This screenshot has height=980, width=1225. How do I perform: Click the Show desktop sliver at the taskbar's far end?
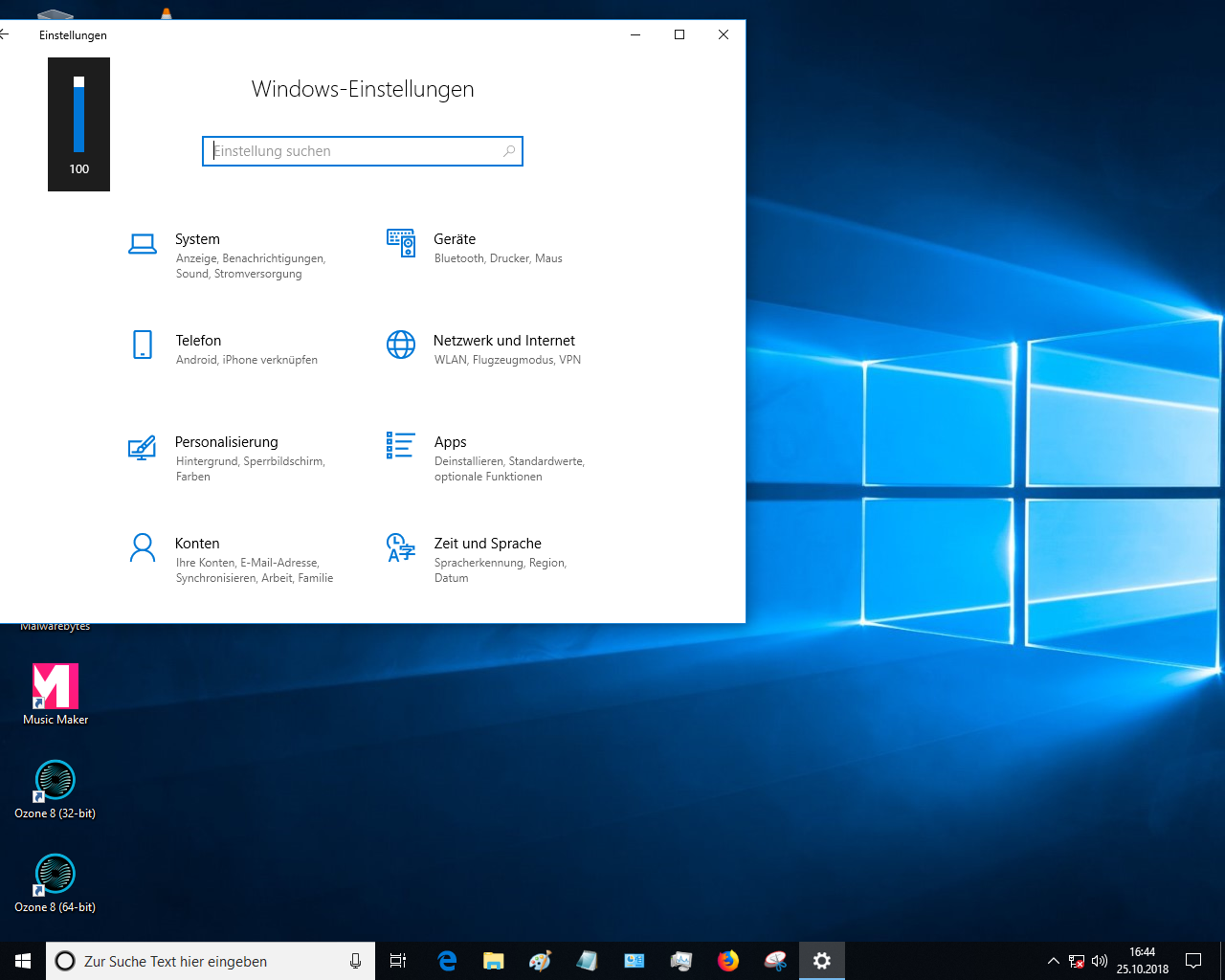coord(1222,961)
